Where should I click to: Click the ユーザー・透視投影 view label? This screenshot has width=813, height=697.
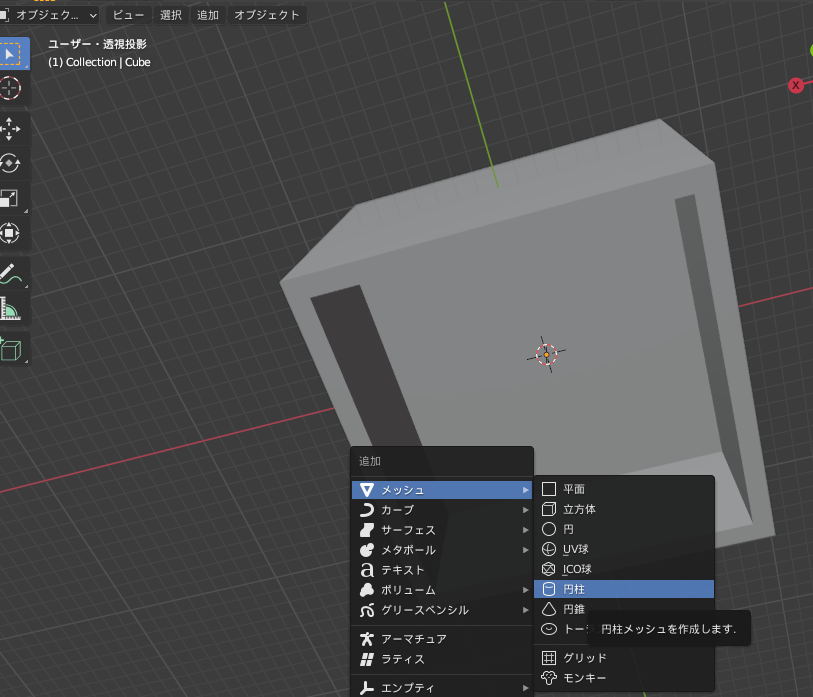97,44
